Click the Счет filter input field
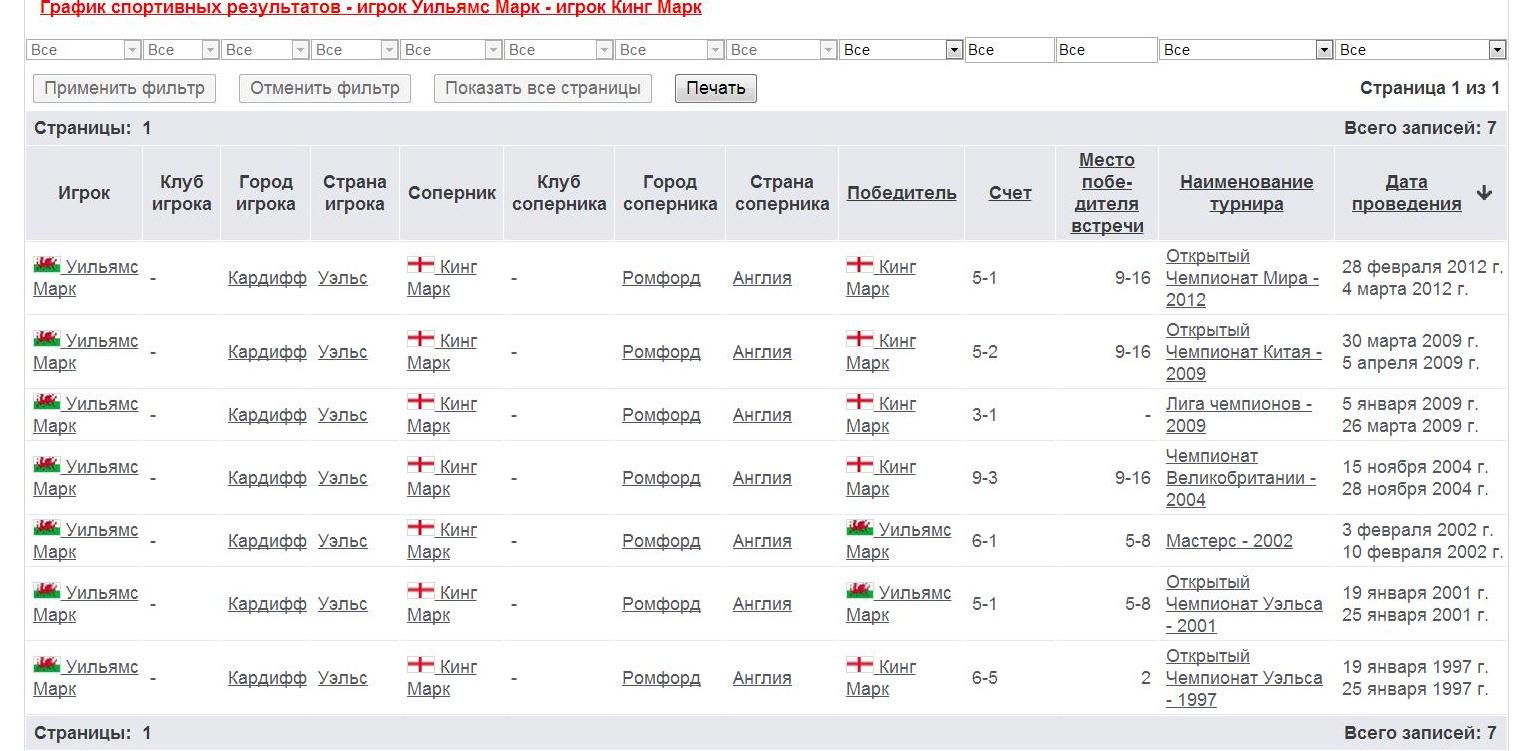This screenshot has width=1534, height=751. pyautogui.click(x=1009, y=50)
